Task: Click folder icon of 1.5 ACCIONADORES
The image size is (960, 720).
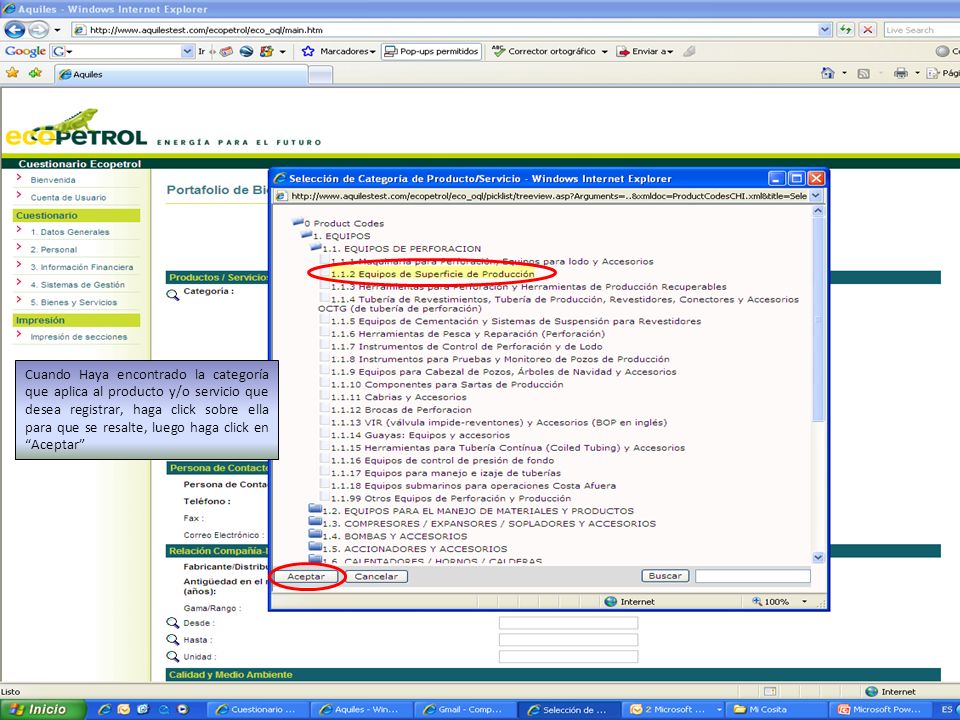Action: pyautogui.click(x=315, y=547)
